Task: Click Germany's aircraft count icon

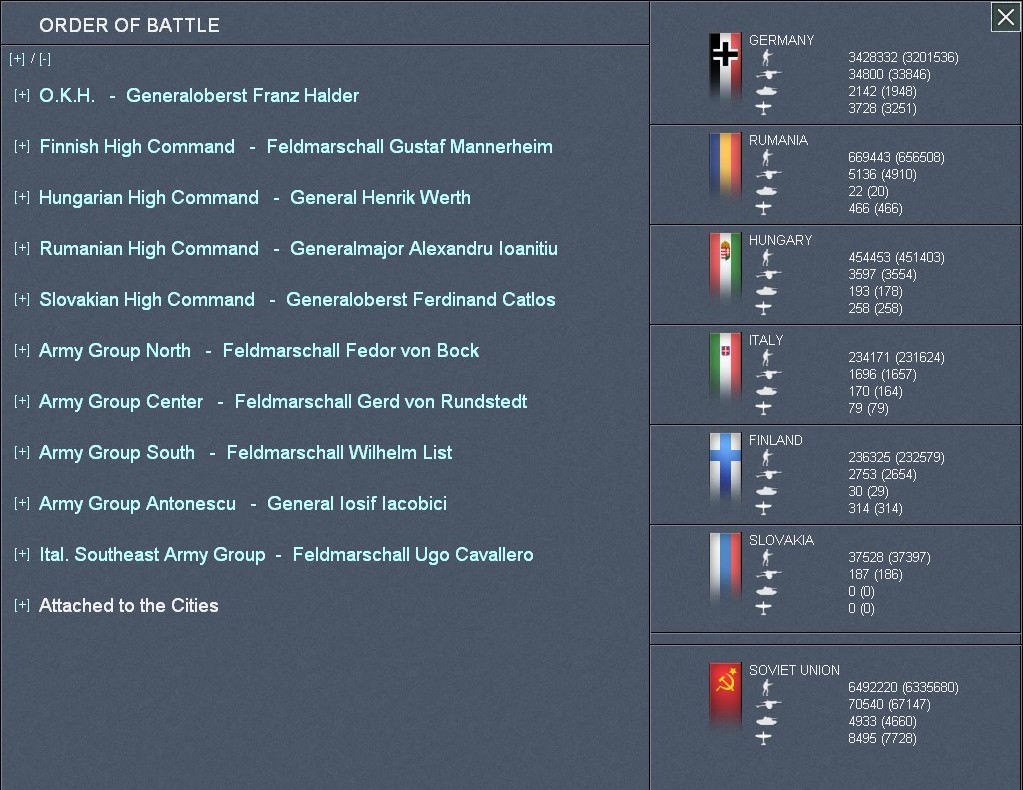Action: coord(765,108)
